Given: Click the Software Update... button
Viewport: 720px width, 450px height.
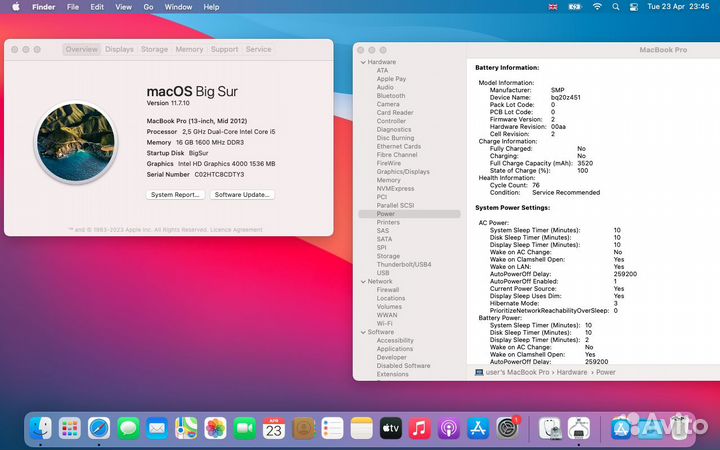Looking at the screenshot, I should click(242, 195).
